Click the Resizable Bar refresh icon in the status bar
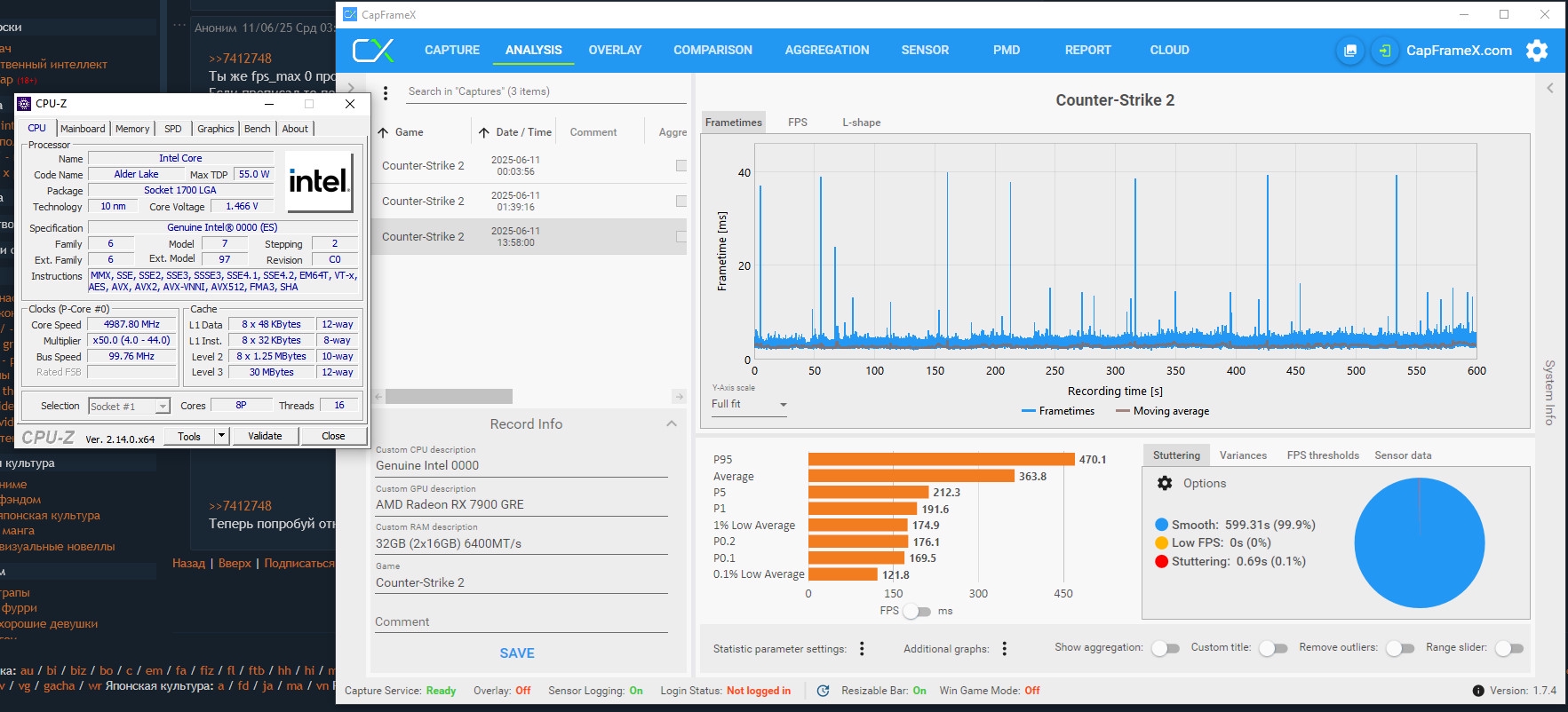 [x=824, y=691]
